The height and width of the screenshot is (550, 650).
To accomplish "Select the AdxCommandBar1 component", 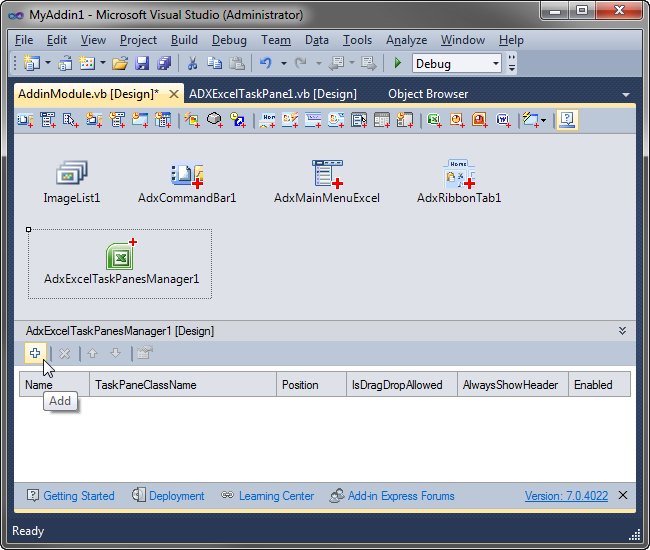I will click(187, 182).
